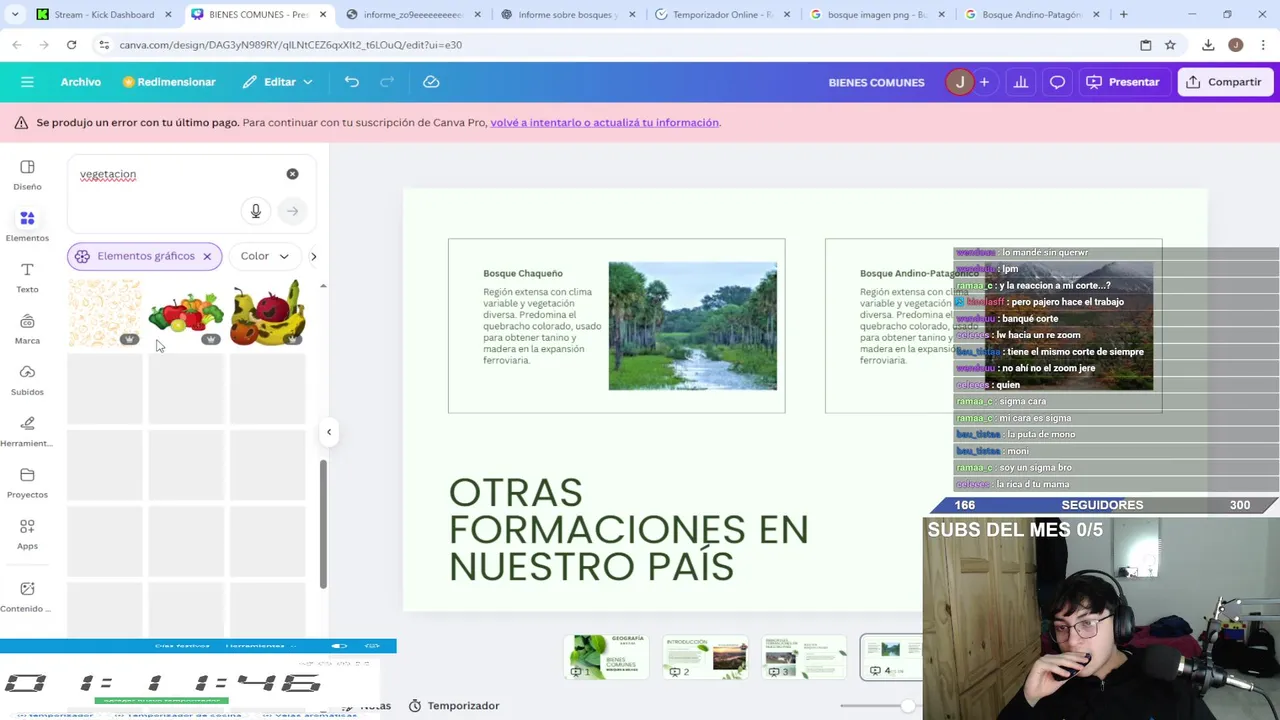Viewport: 1280px width, 720px height.
Task: Activate voice search microphone
Action: click(256, 211)
